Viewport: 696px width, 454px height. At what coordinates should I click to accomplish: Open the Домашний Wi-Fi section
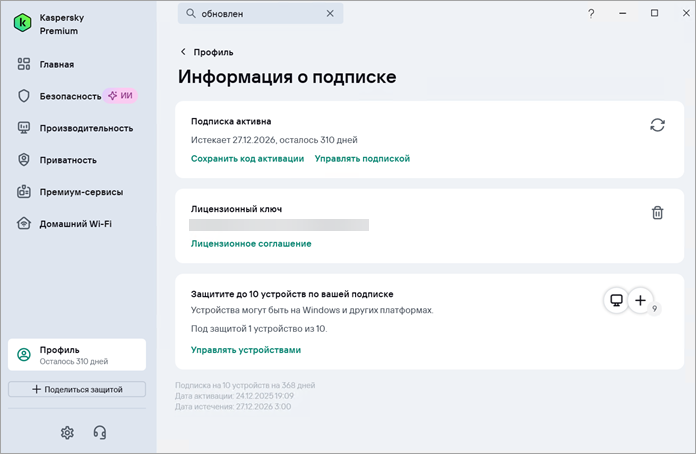point(75,224)
